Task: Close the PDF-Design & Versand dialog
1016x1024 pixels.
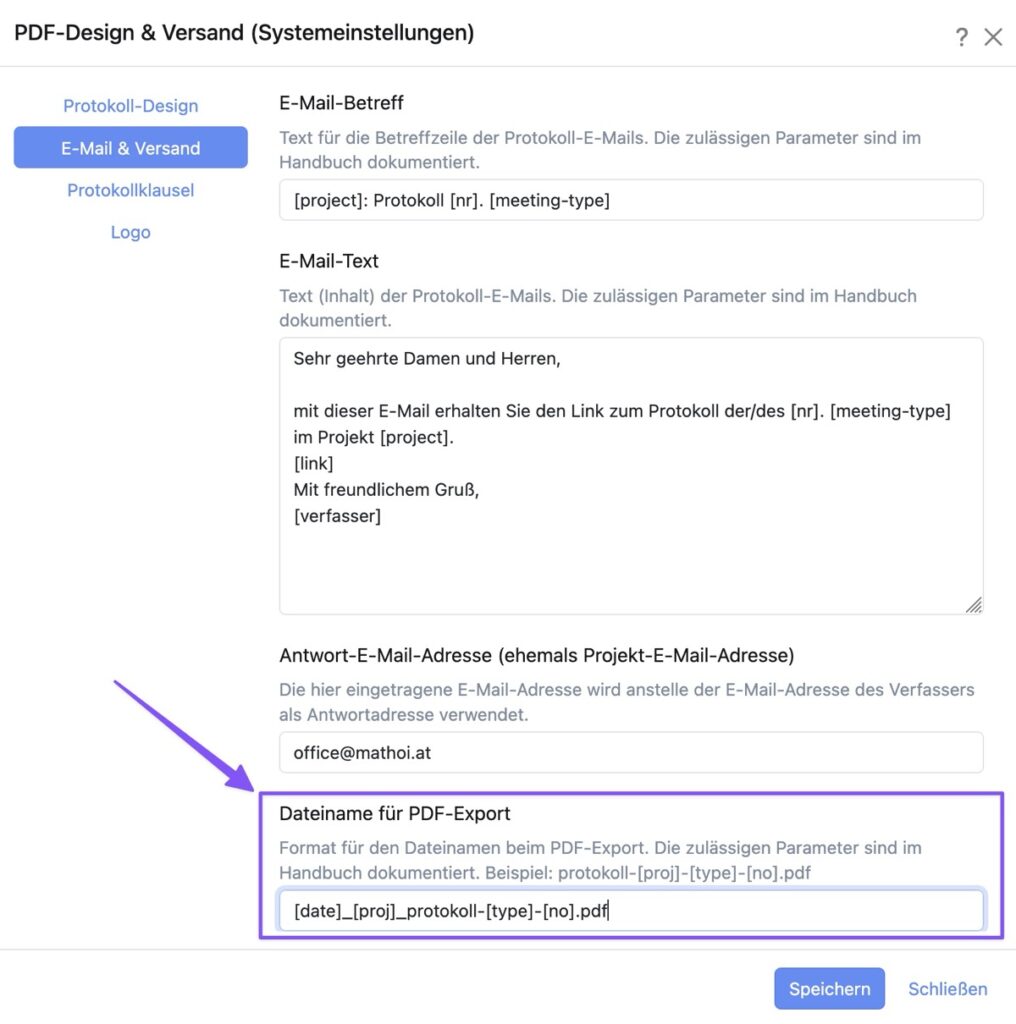Action: pyautogui.click(x=993, y=37)
